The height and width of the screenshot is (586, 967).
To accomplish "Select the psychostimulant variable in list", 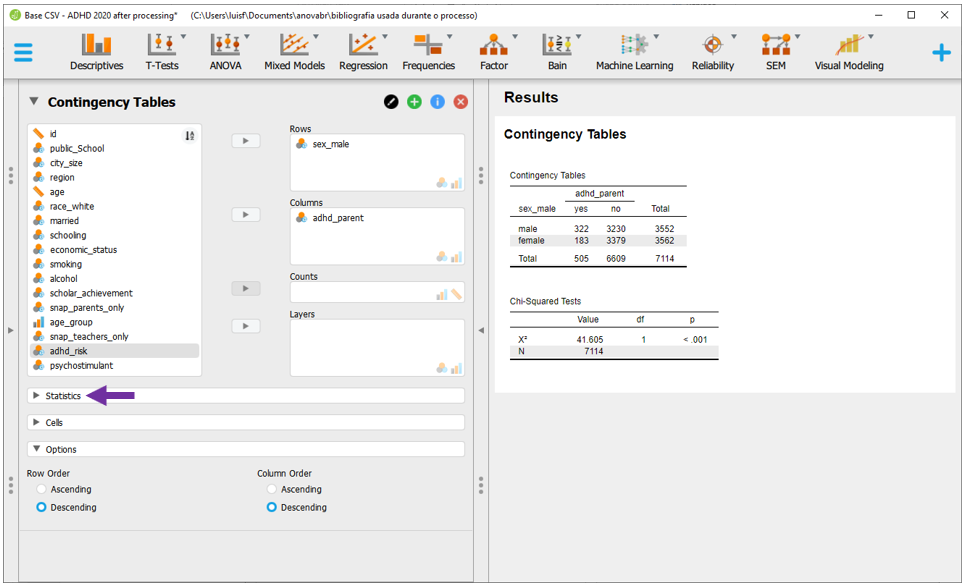I will [x=81, y=366].
